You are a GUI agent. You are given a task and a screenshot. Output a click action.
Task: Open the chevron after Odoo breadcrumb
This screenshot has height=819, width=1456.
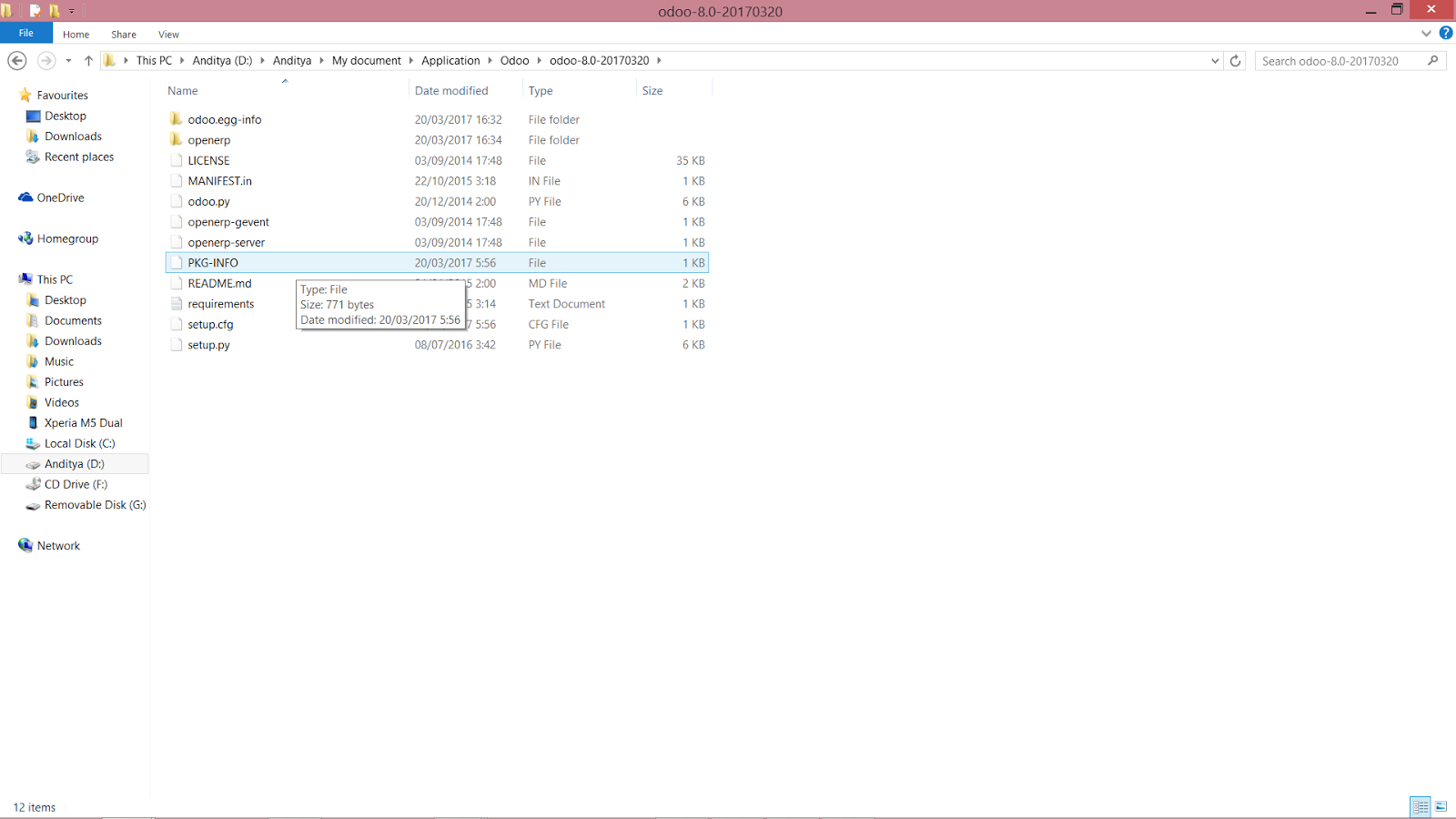[539, 61]
